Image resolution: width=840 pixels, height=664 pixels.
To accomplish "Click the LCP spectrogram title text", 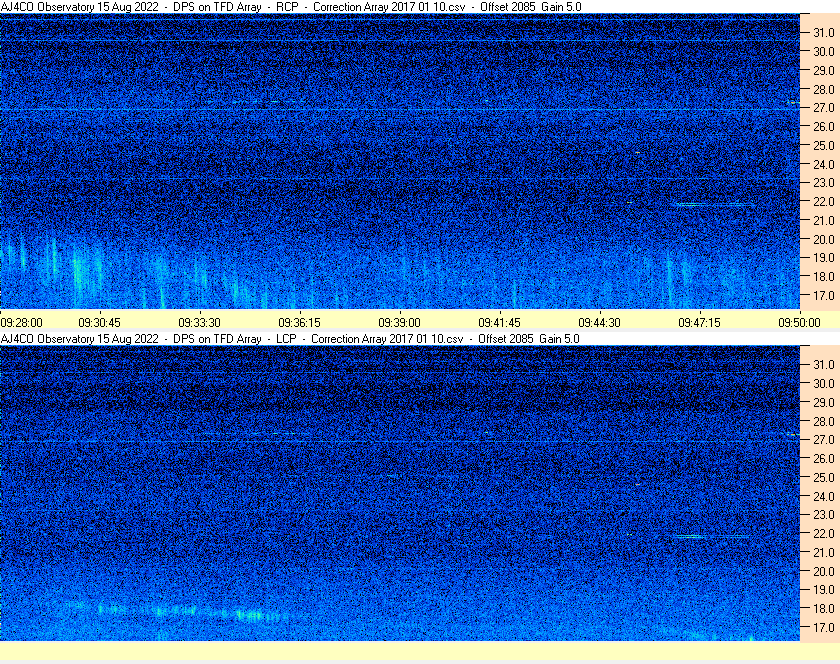I will point(290,339).
